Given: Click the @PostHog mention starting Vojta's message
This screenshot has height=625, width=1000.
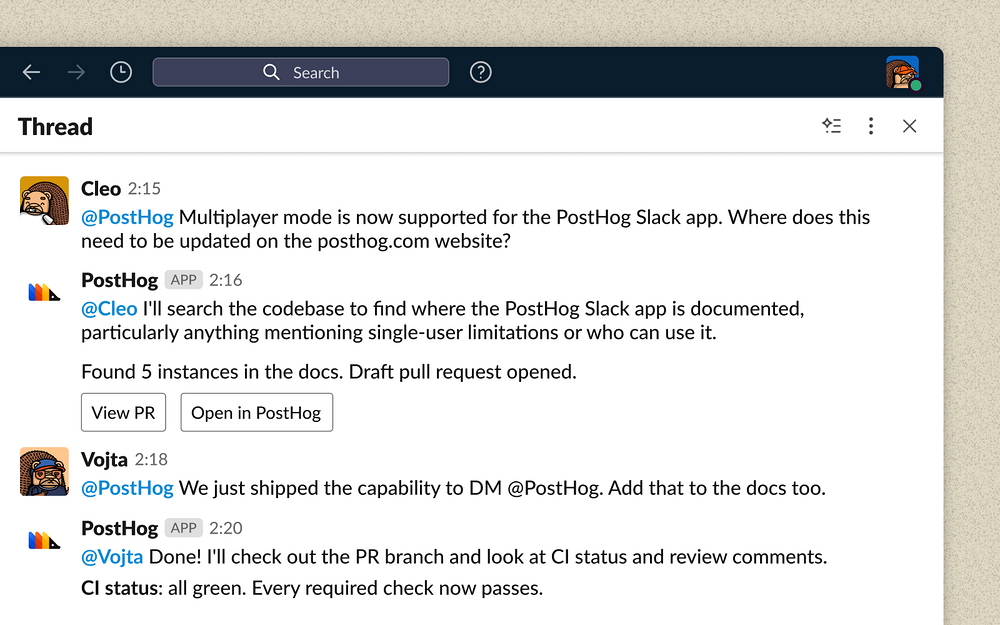Looking at the screenshot, I should 127,489.
